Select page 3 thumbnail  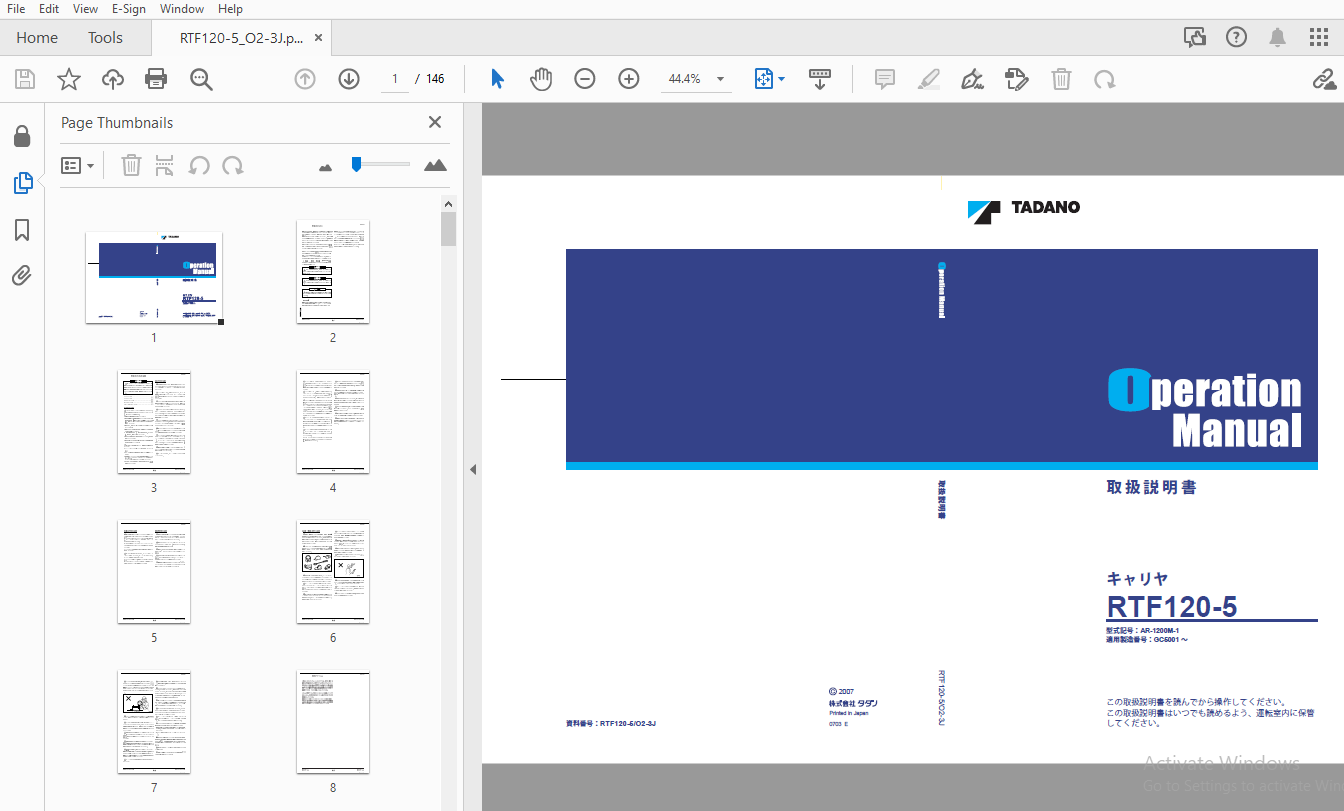click(x=154, y=422)
